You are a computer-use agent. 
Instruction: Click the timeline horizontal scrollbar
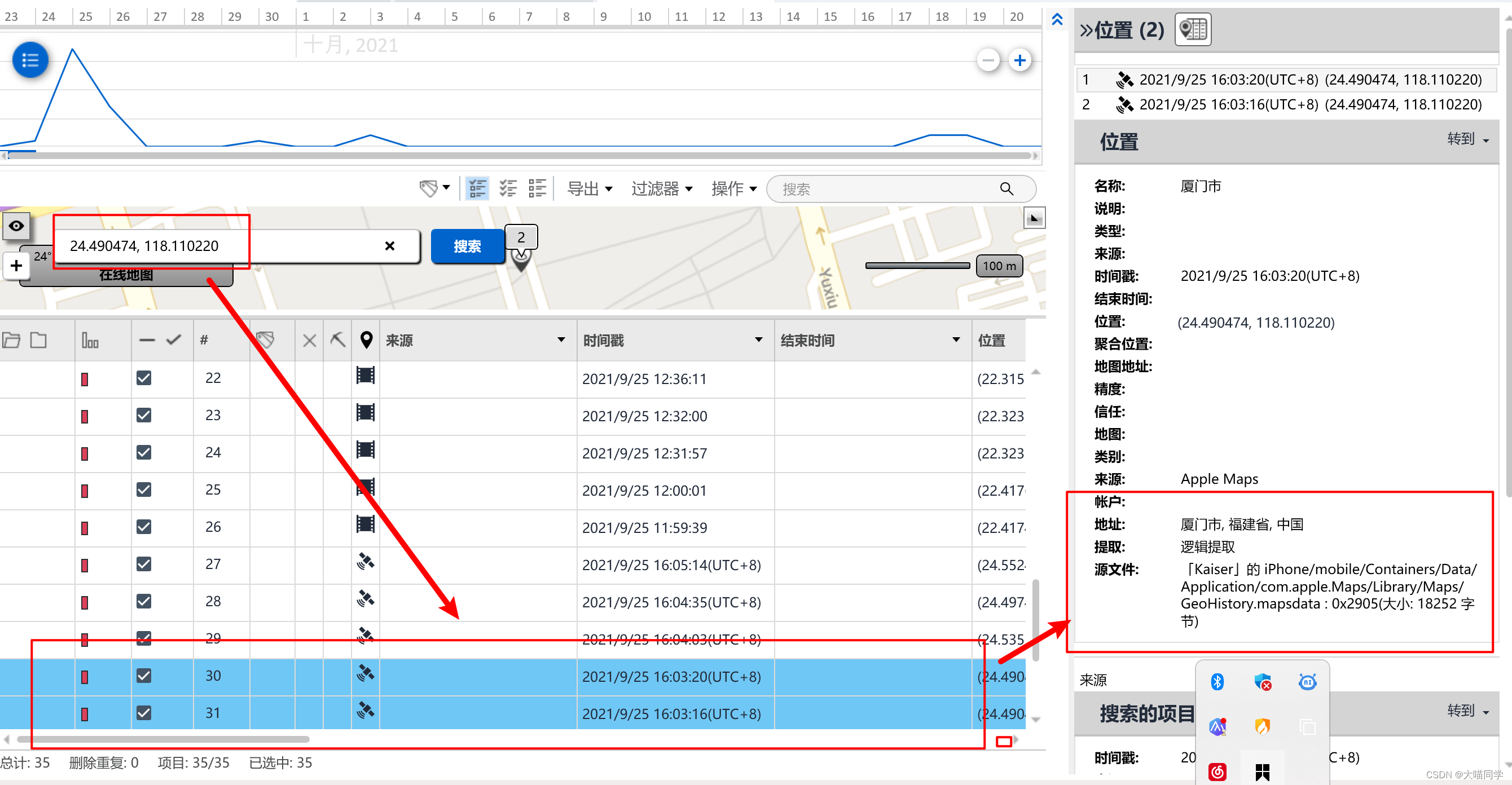click(x=517, y=156)
